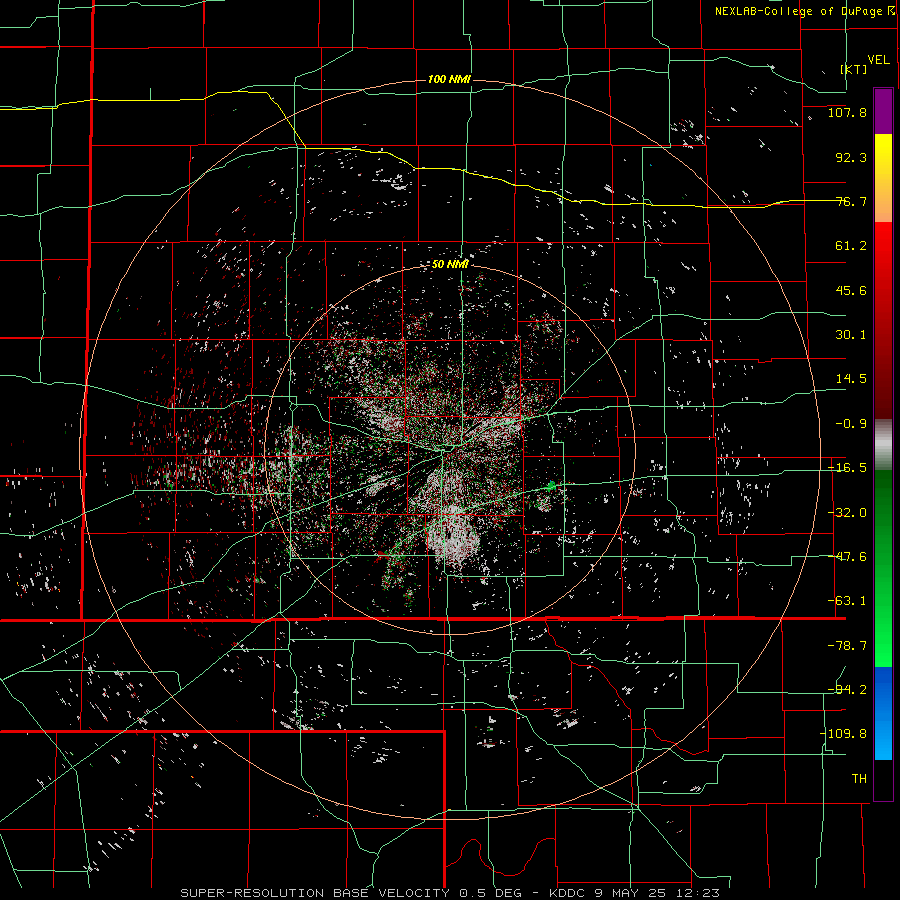Select the -78.7 velocity scale value
Screen dimensions: 900x900
[847, 646]
